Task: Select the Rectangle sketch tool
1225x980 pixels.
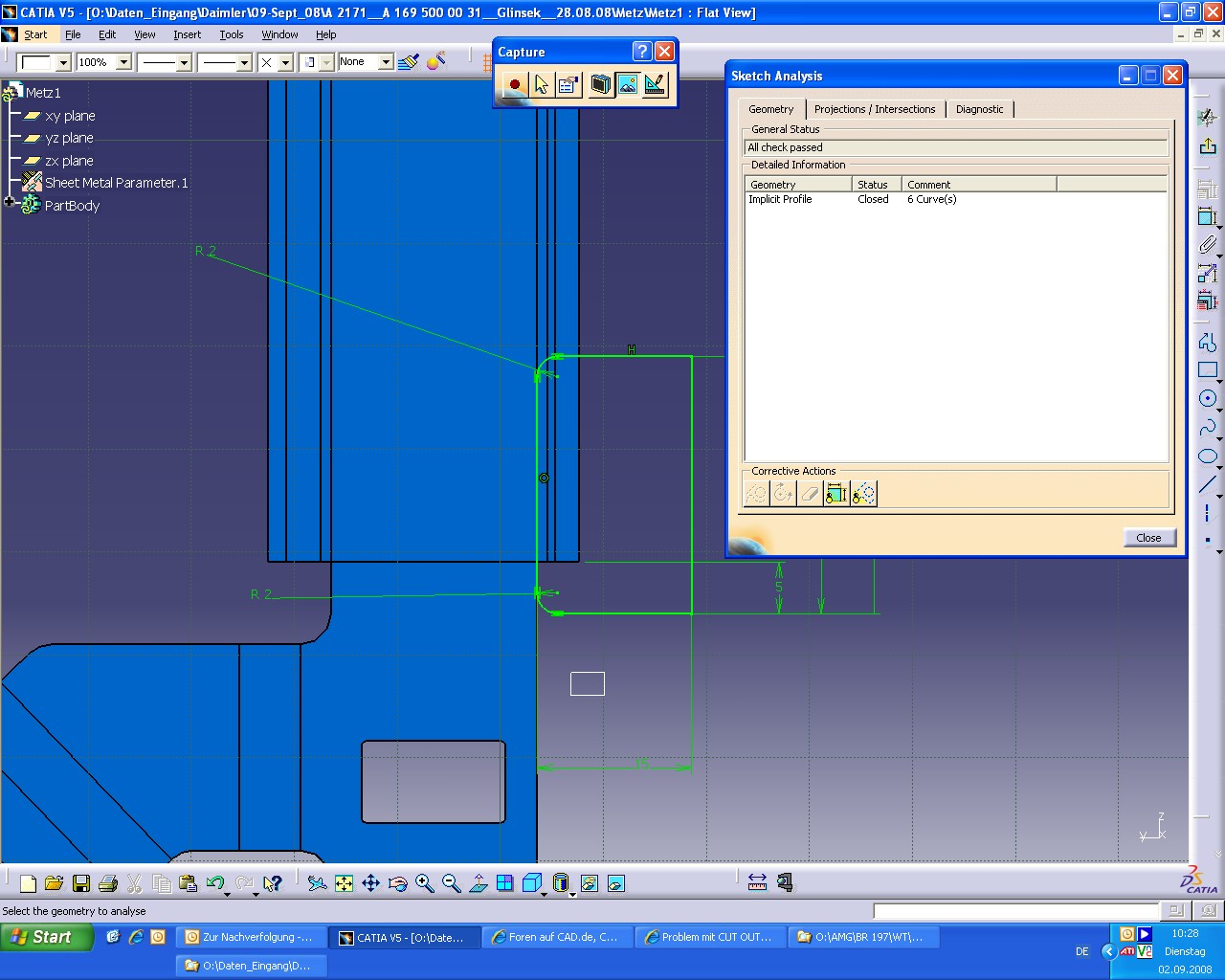Action: [x=1208, y=370]
